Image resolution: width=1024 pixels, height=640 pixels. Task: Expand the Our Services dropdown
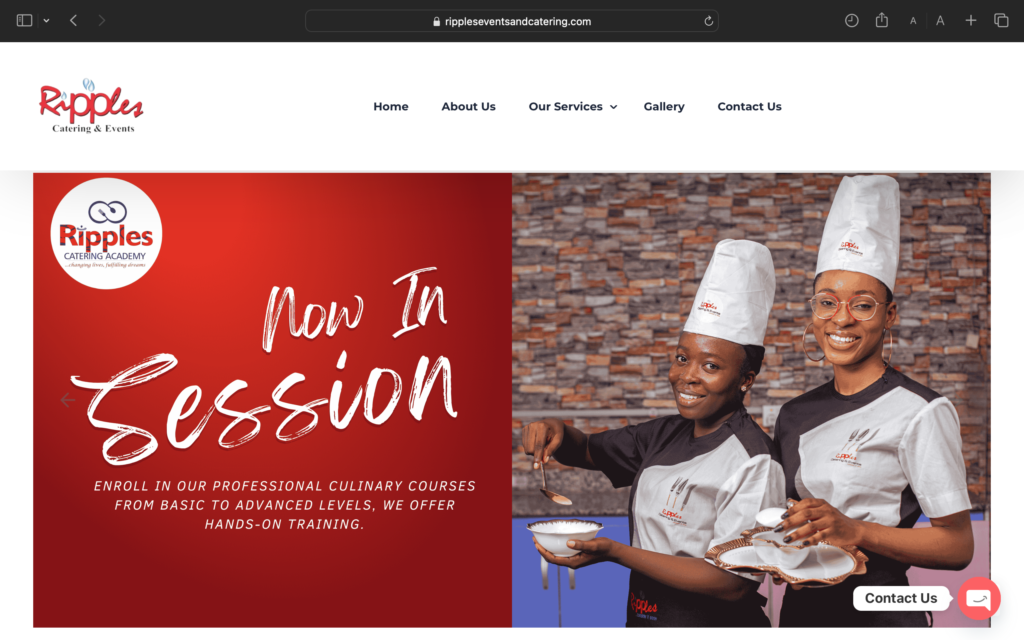[x=573, y=106]
